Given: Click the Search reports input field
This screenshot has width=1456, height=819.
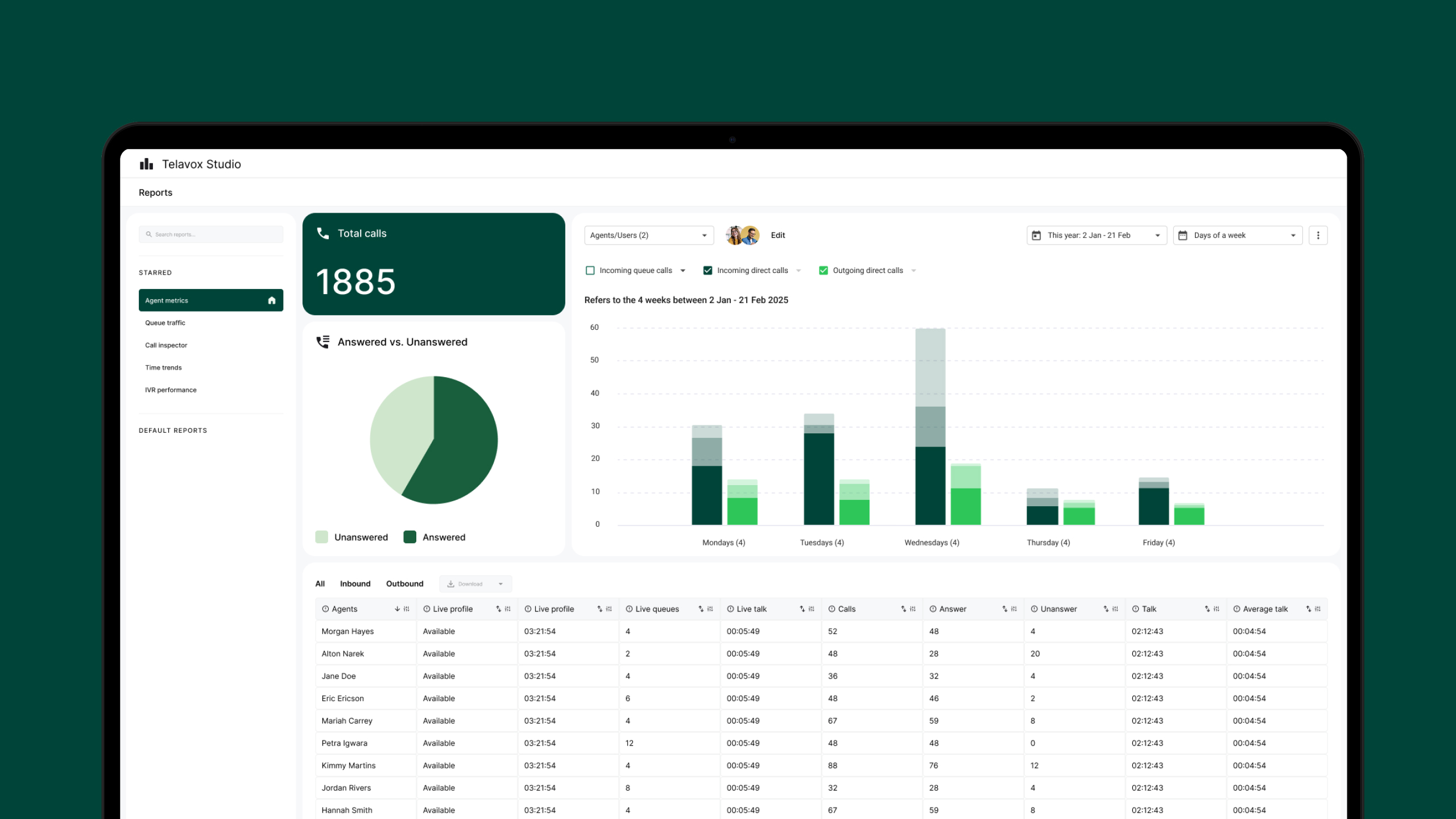Looking at the screenshot, I should click(211, 234).
